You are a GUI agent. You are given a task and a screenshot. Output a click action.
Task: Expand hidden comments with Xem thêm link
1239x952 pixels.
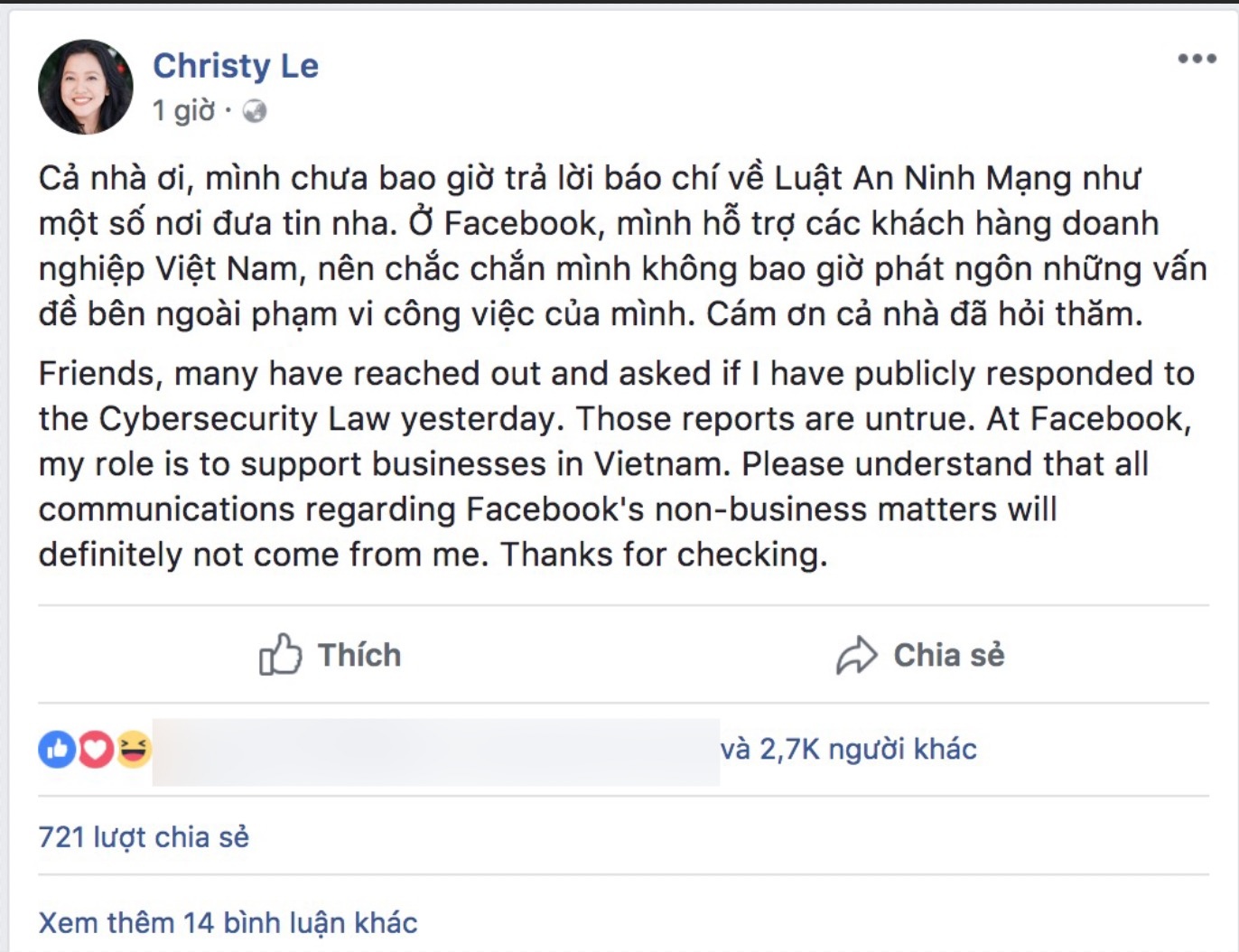click(x=226, y=922)
